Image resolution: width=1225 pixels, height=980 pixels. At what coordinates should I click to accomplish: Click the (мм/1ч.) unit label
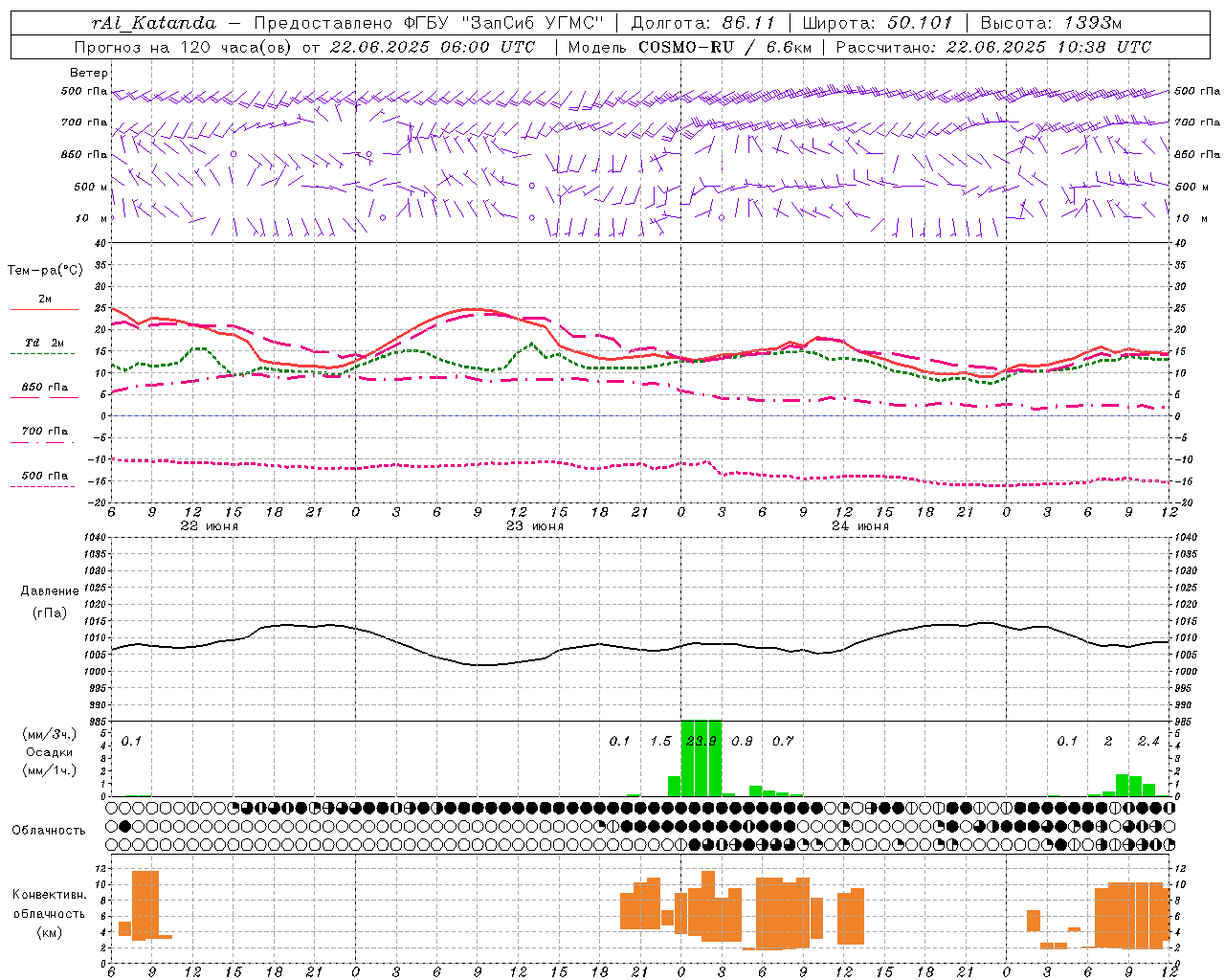point(50,770)
